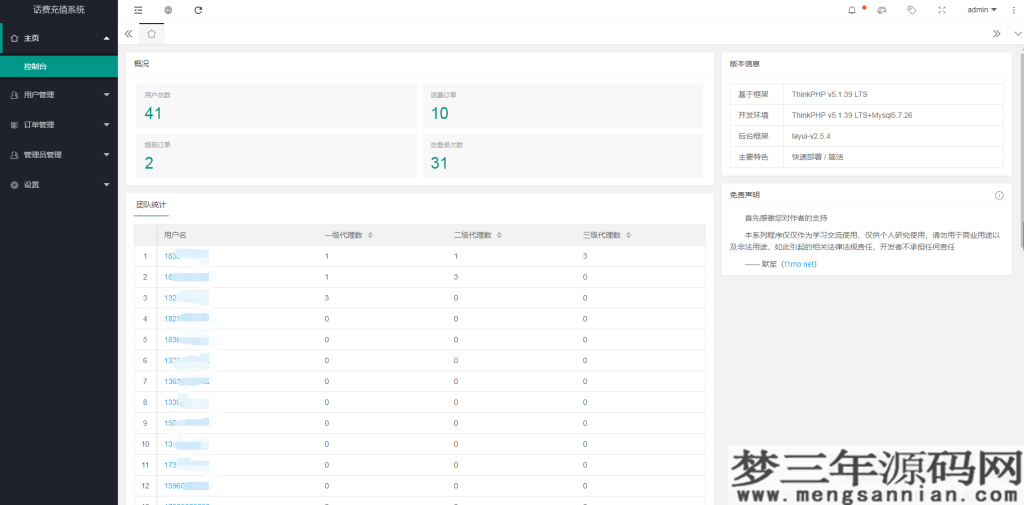Open the website via the globe icon
This screenshot has width=1024, height=505.
[168, 10]
